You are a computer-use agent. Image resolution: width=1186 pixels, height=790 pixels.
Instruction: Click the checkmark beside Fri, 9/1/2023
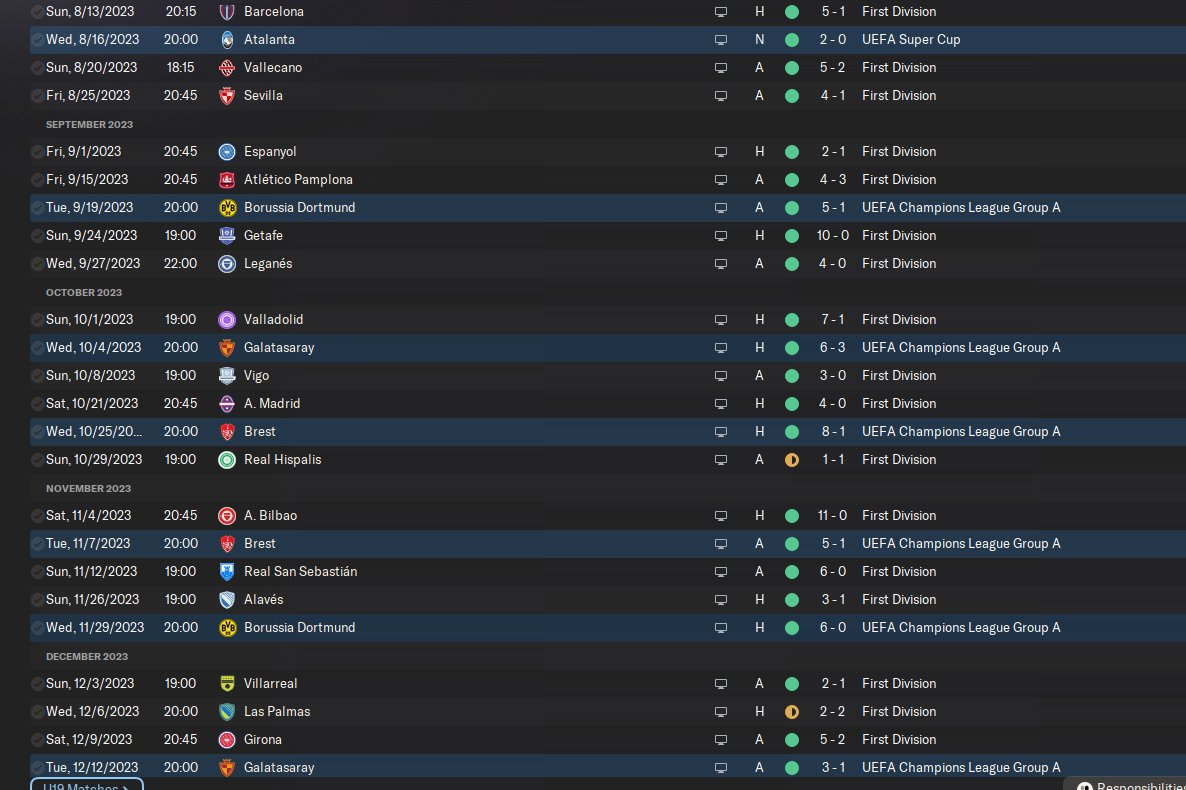click(x=37, y=152)
